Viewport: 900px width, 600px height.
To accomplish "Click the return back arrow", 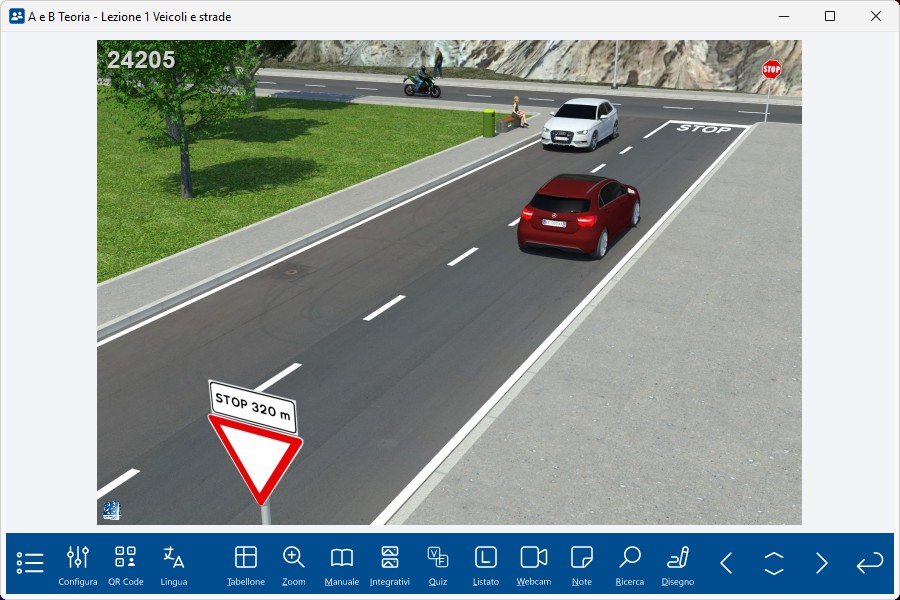I will pyautogui.click(x=870, y=563).
